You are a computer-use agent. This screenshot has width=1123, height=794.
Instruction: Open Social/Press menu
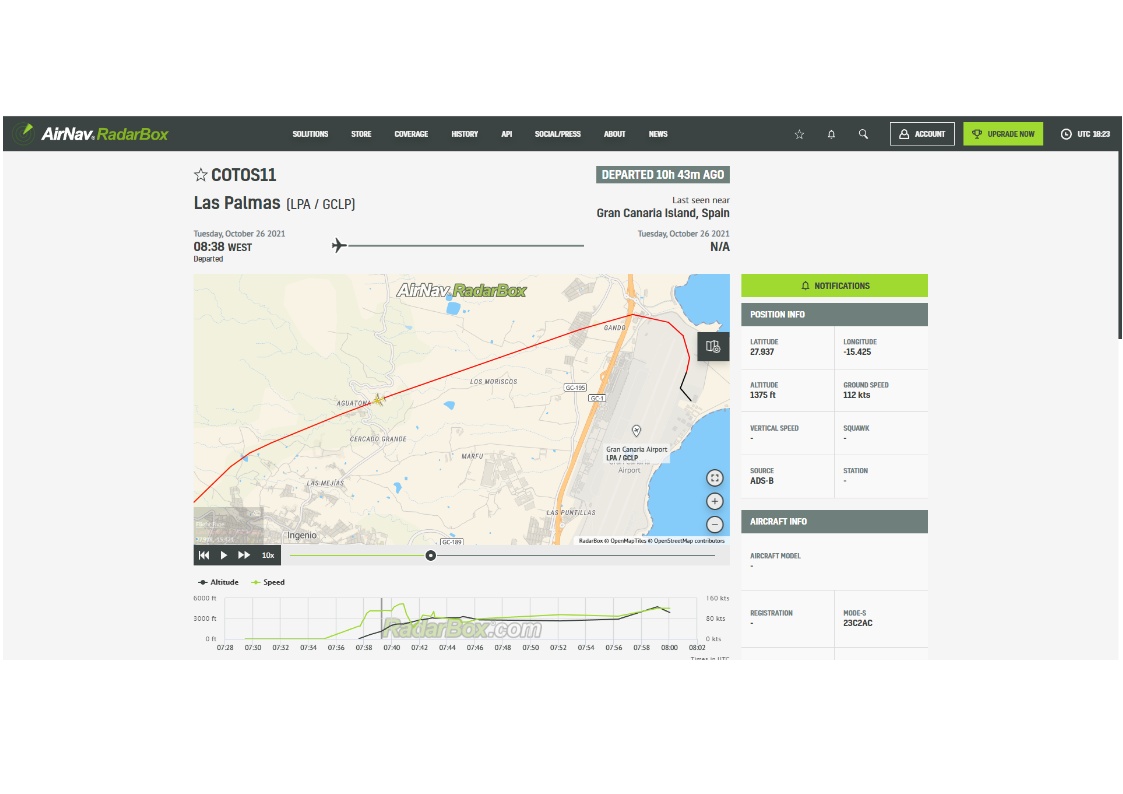coord(557,134)
